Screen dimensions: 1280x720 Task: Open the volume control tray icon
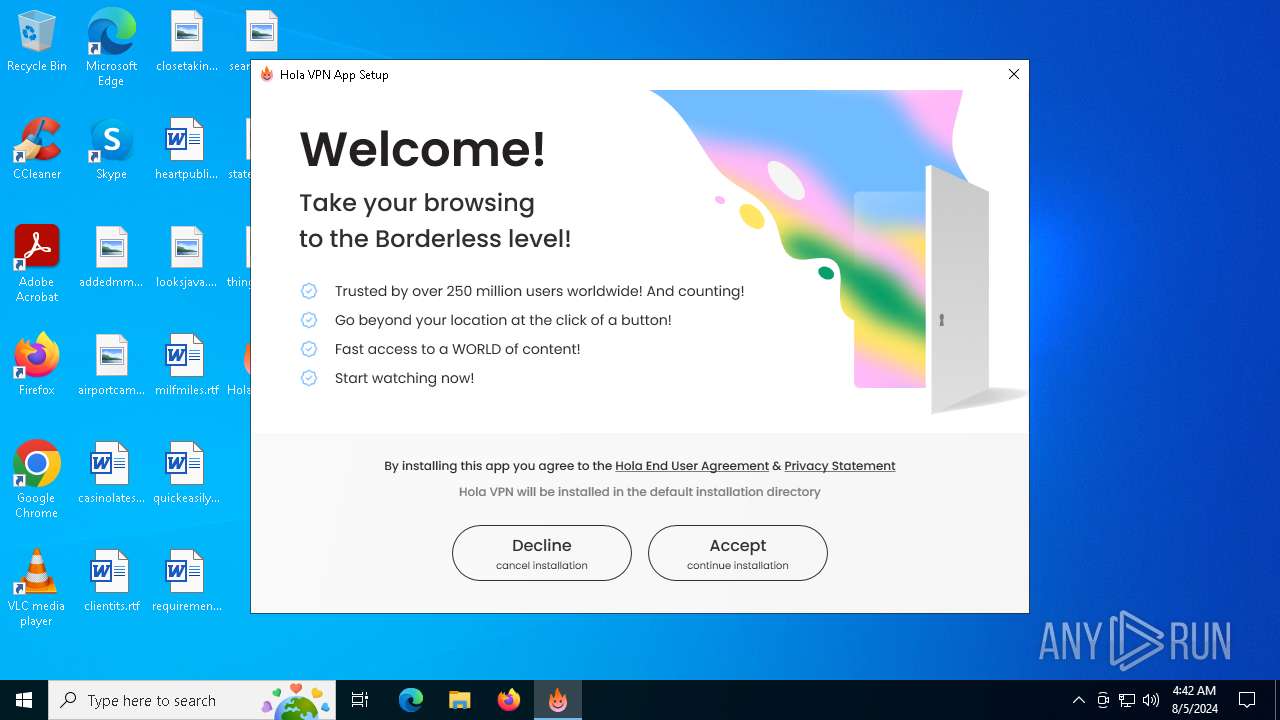pyautogui.click(x=1151, y=700)
